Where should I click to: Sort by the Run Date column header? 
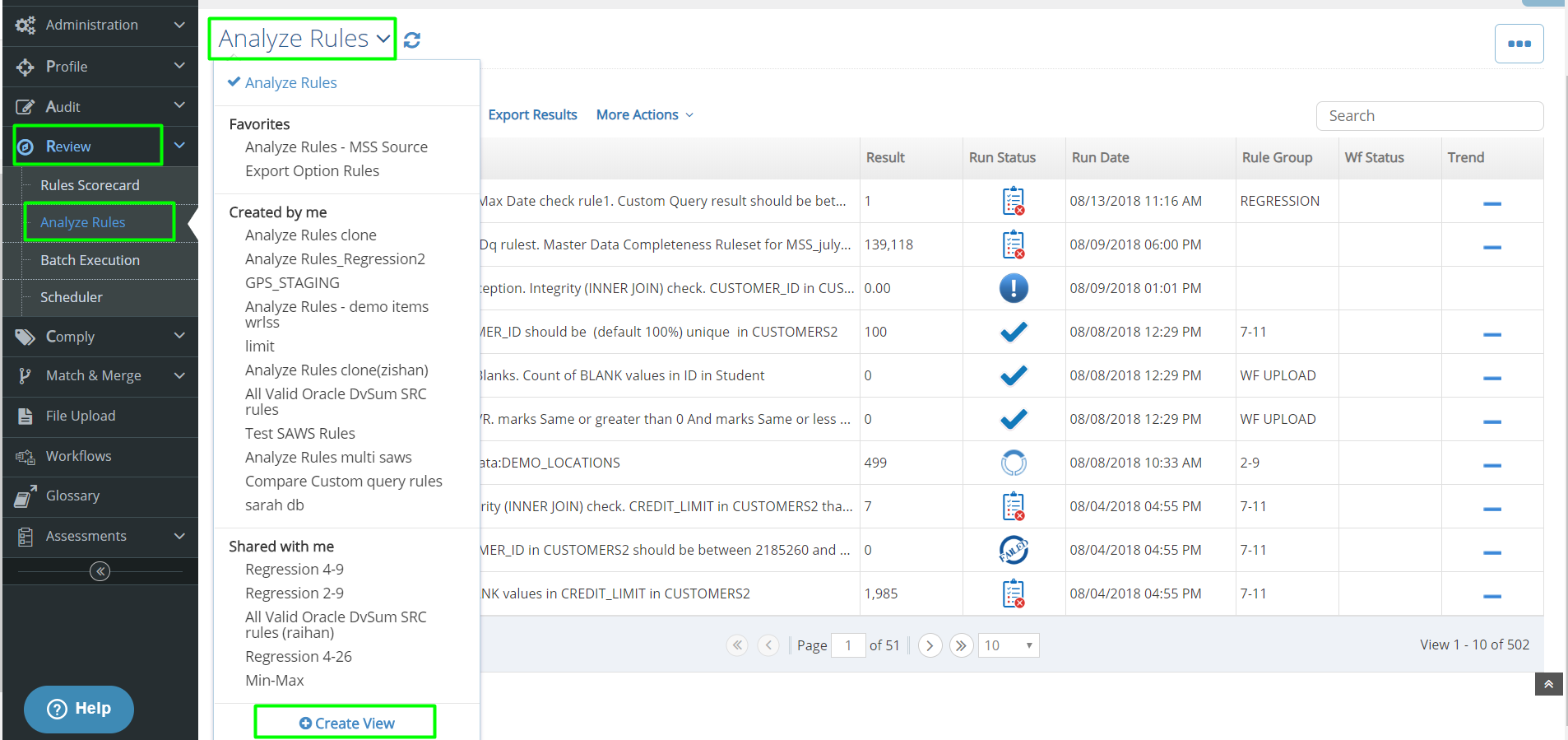click(1100, 157)
